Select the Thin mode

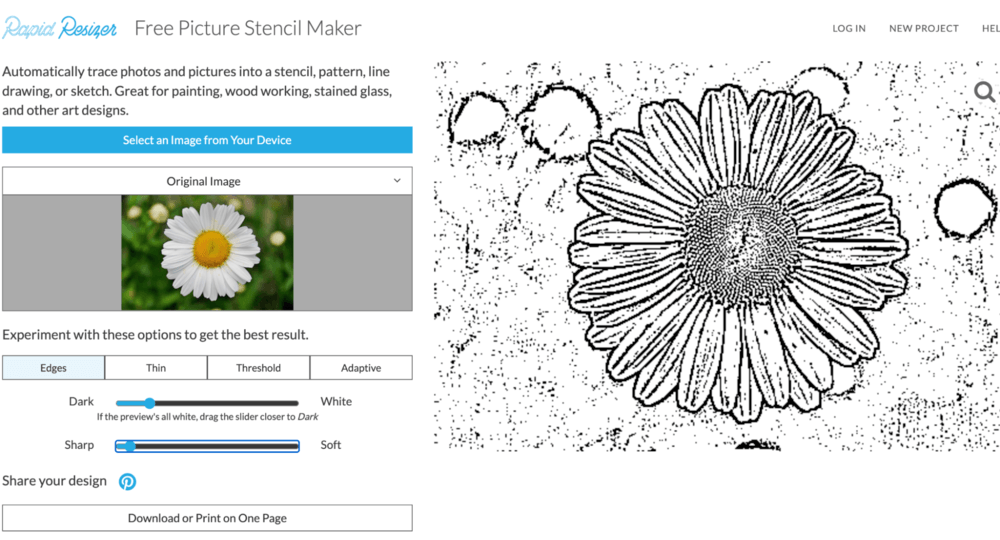pos(156,368)
